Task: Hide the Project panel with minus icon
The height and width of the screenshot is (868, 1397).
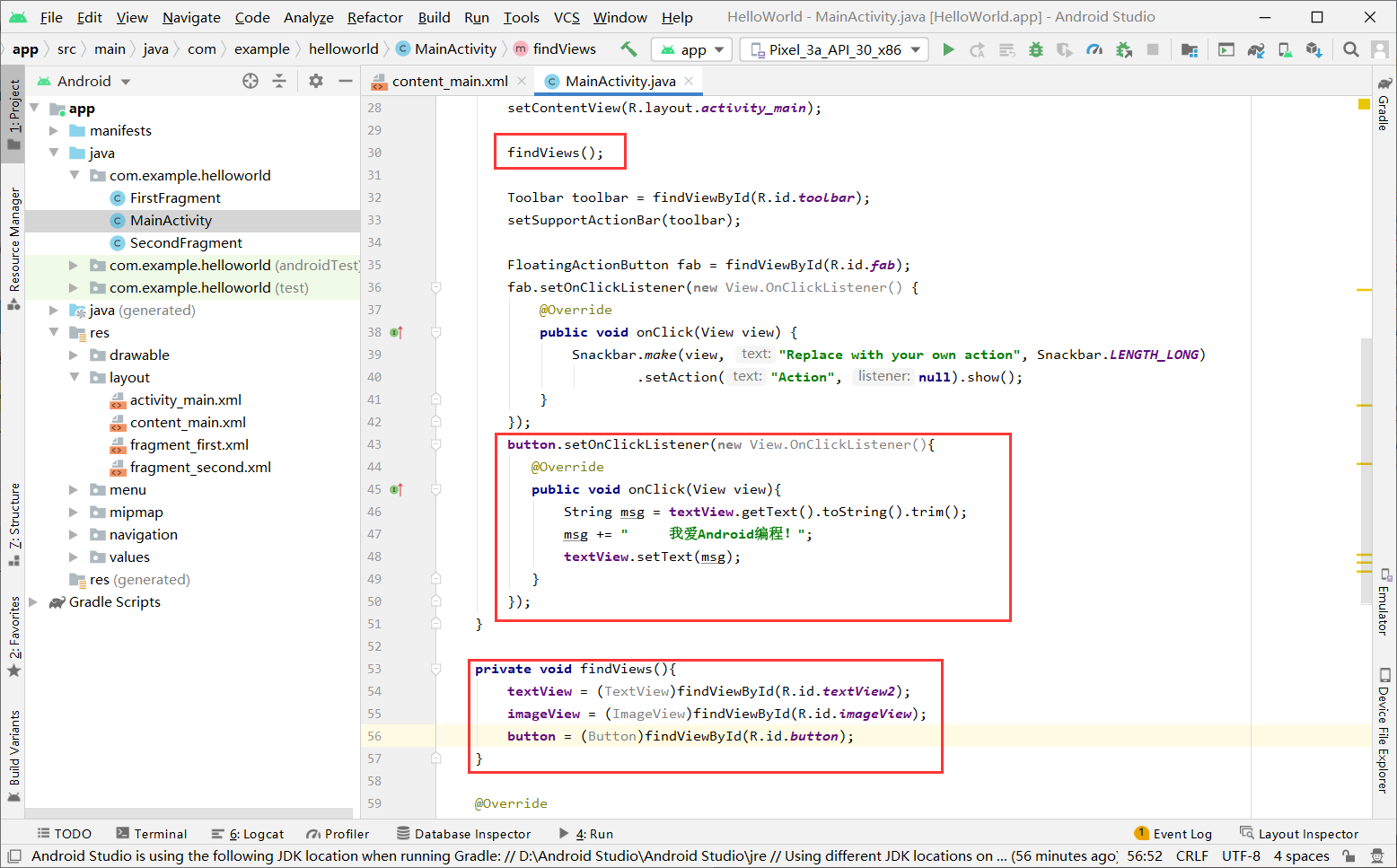Action: (x=345, y=81)
